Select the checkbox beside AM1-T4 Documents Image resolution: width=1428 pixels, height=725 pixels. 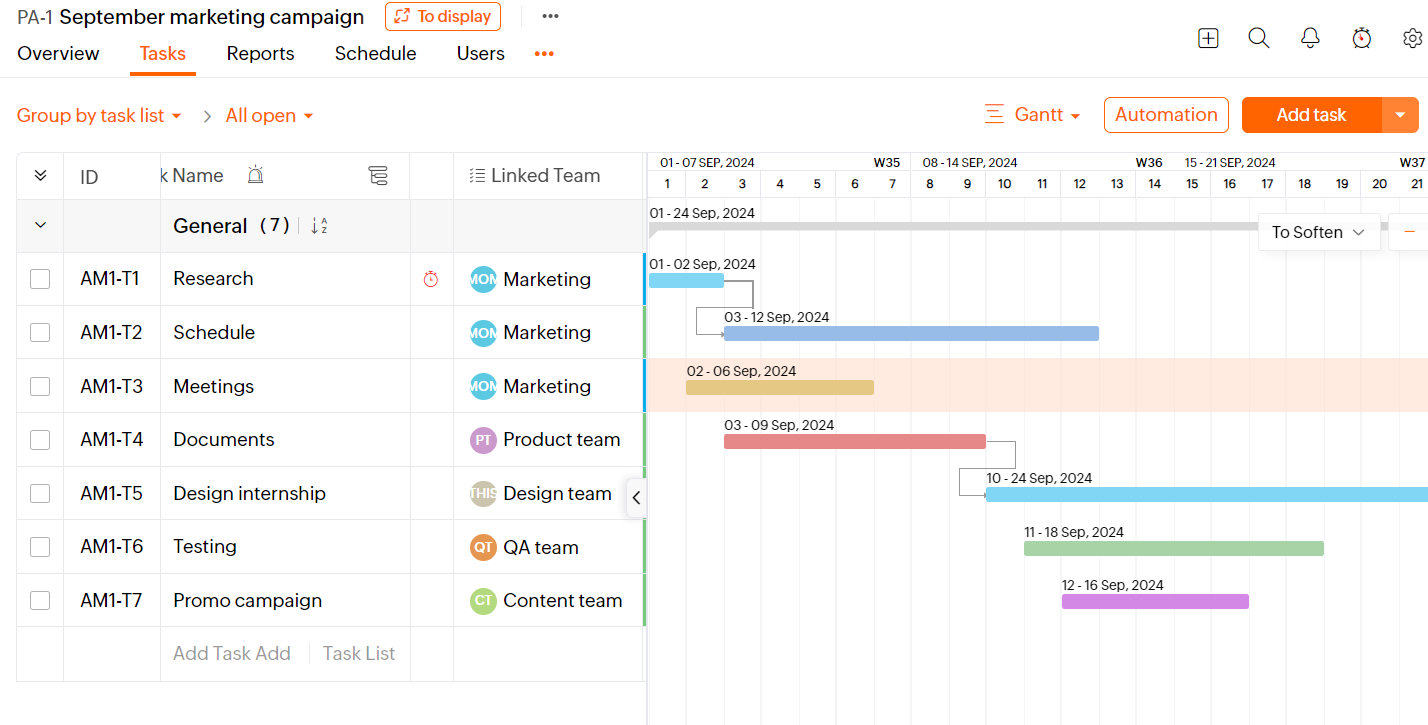click(39, 439)
